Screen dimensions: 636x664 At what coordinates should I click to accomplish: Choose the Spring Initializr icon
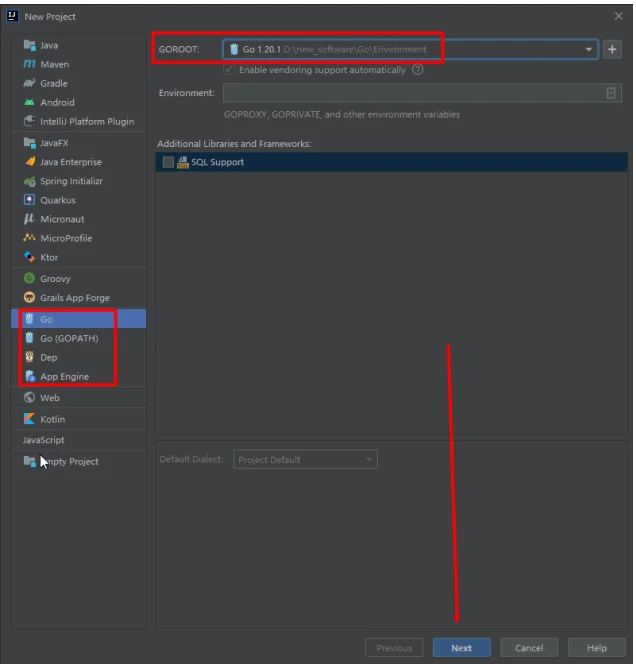click(x=30, y=181)
